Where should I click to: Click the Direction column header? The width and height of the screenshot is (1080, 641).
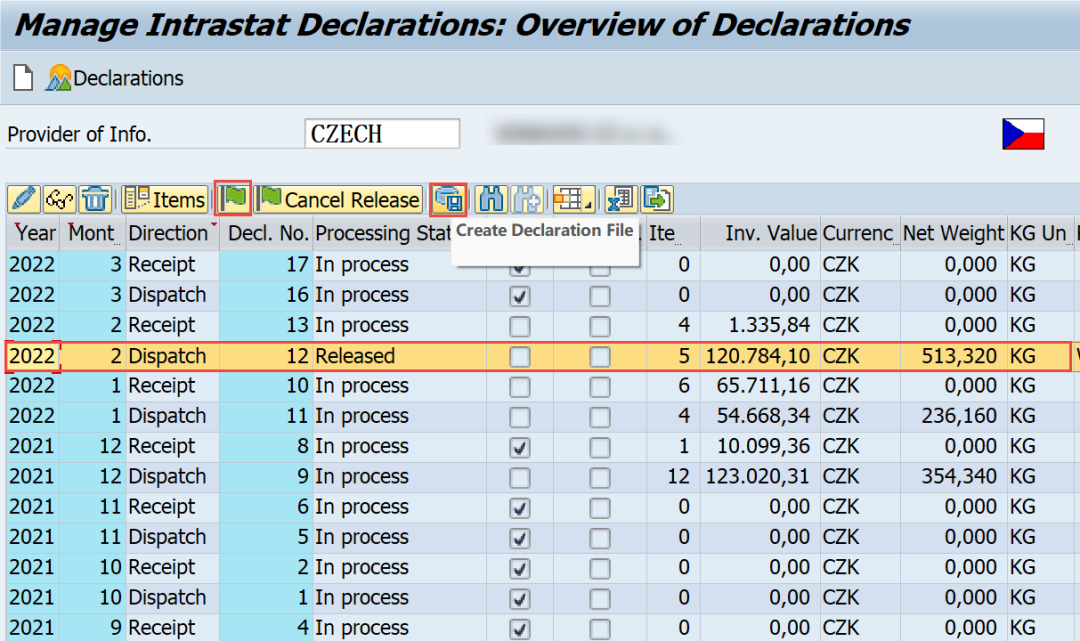[x=168, y=233]
